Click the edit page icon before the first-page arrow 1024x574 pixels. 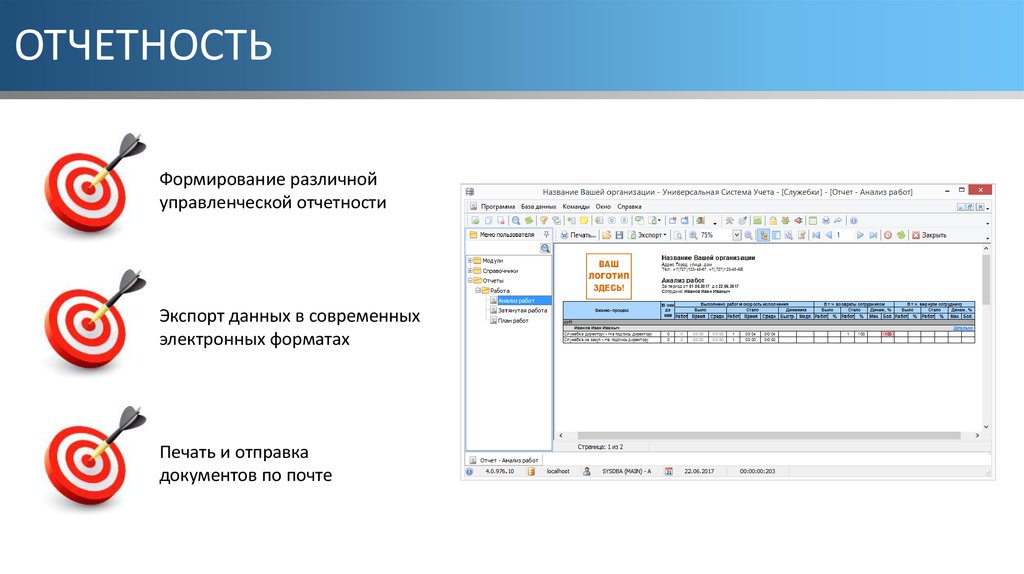point(802,235)
